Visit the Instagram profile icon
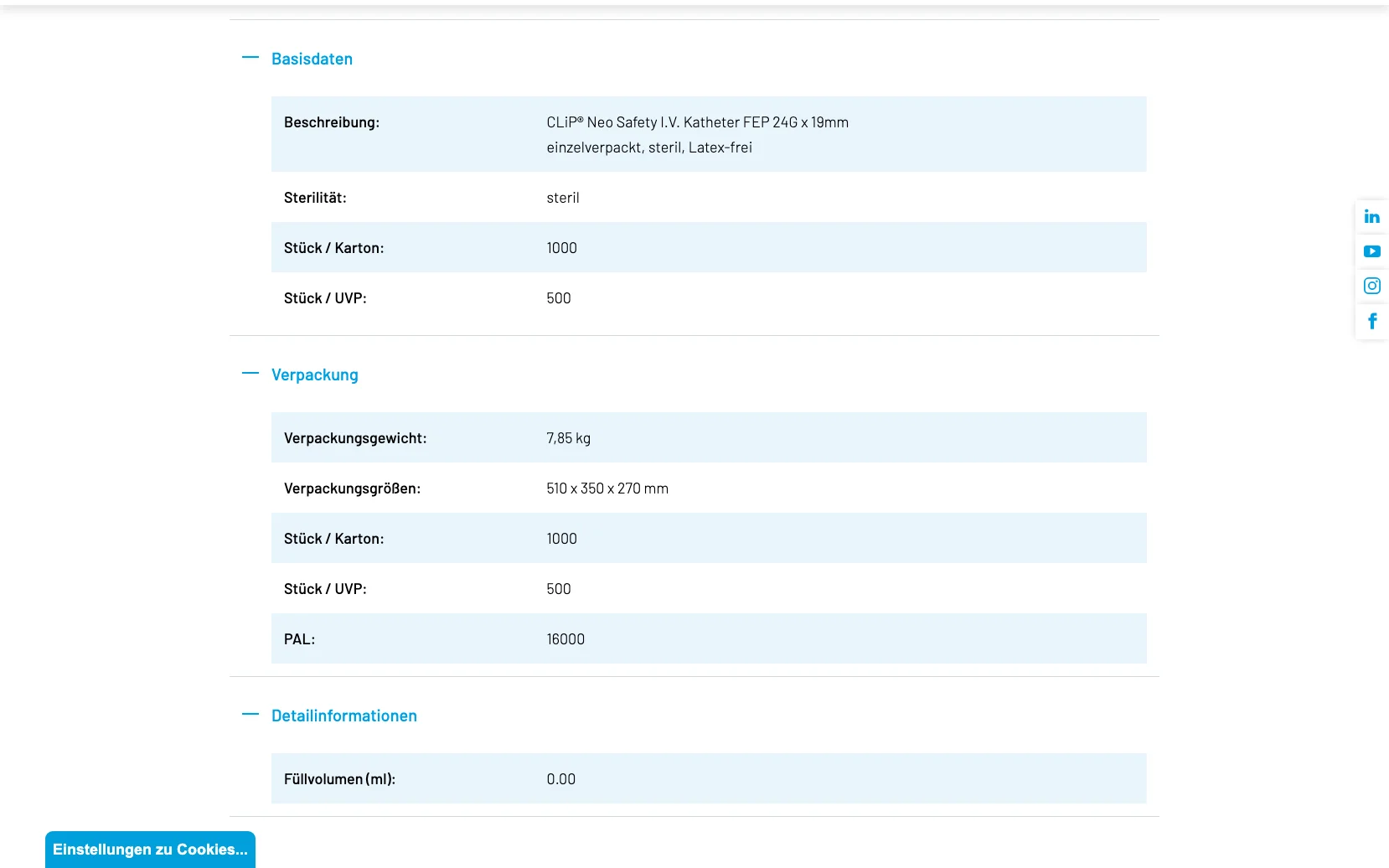This screenshot has height=868, width=1389. tap(1371, 286)
